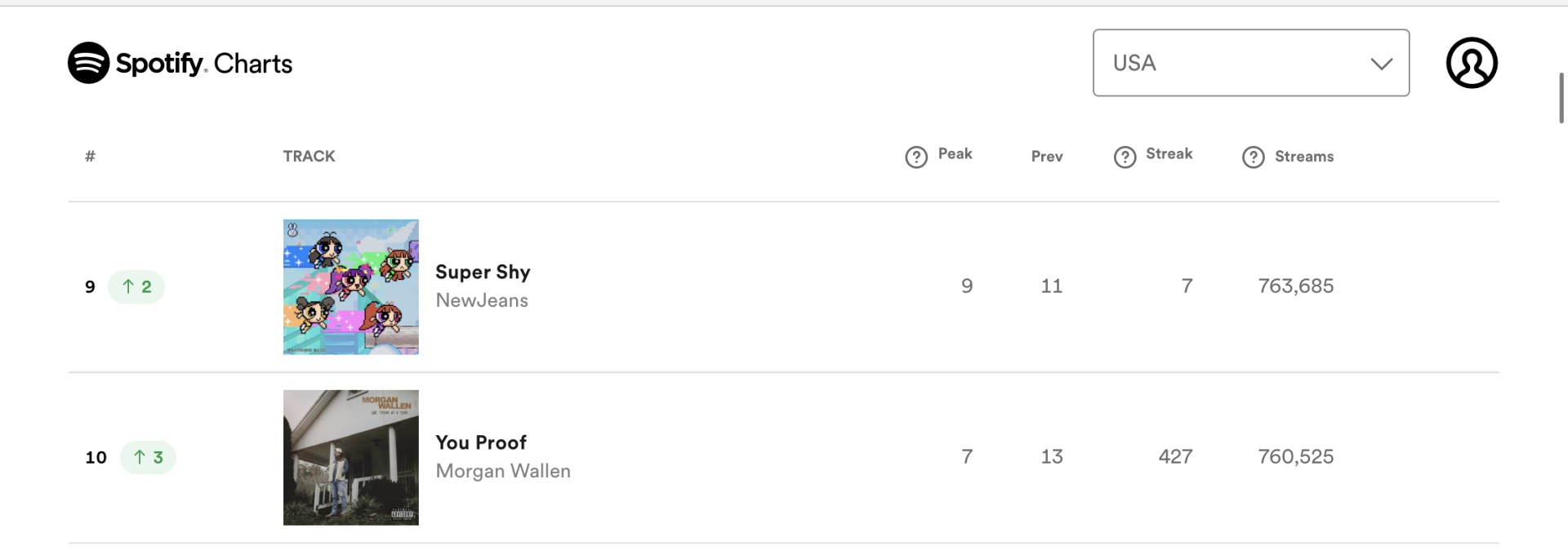Open the user profile account icon

(x=1472, y=63)
